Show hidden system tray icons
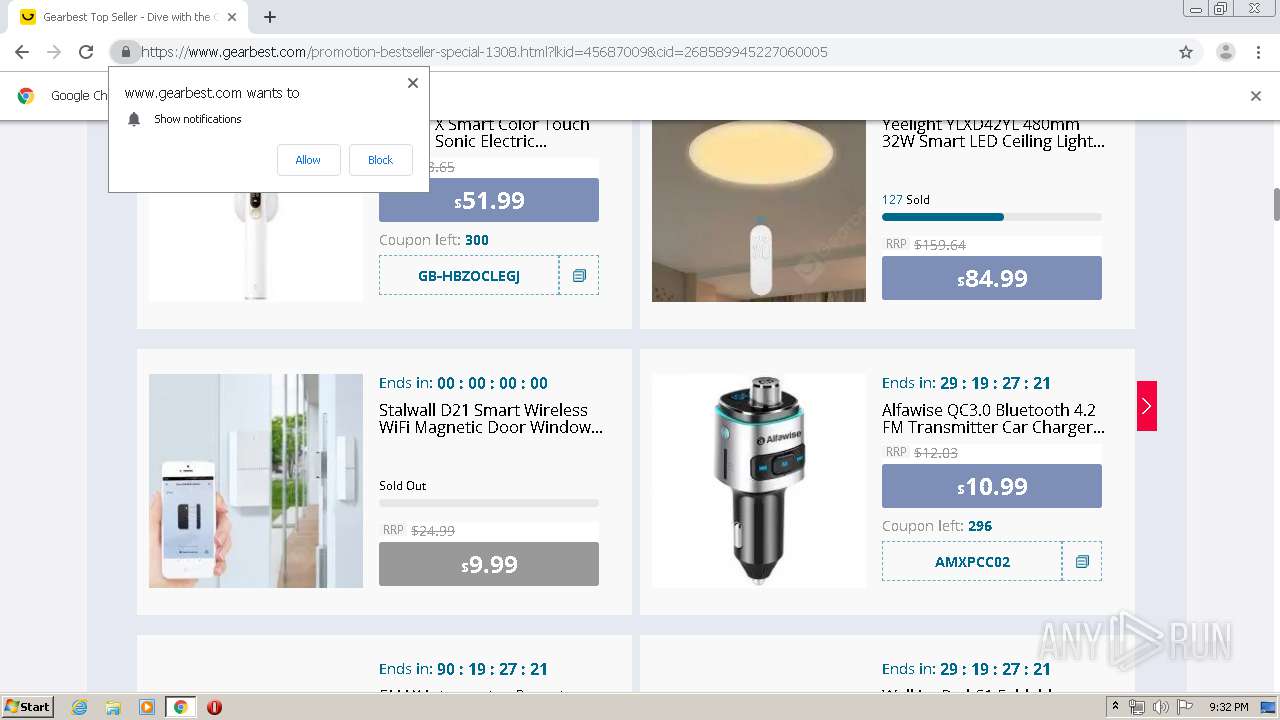 tap(1115, 707)
